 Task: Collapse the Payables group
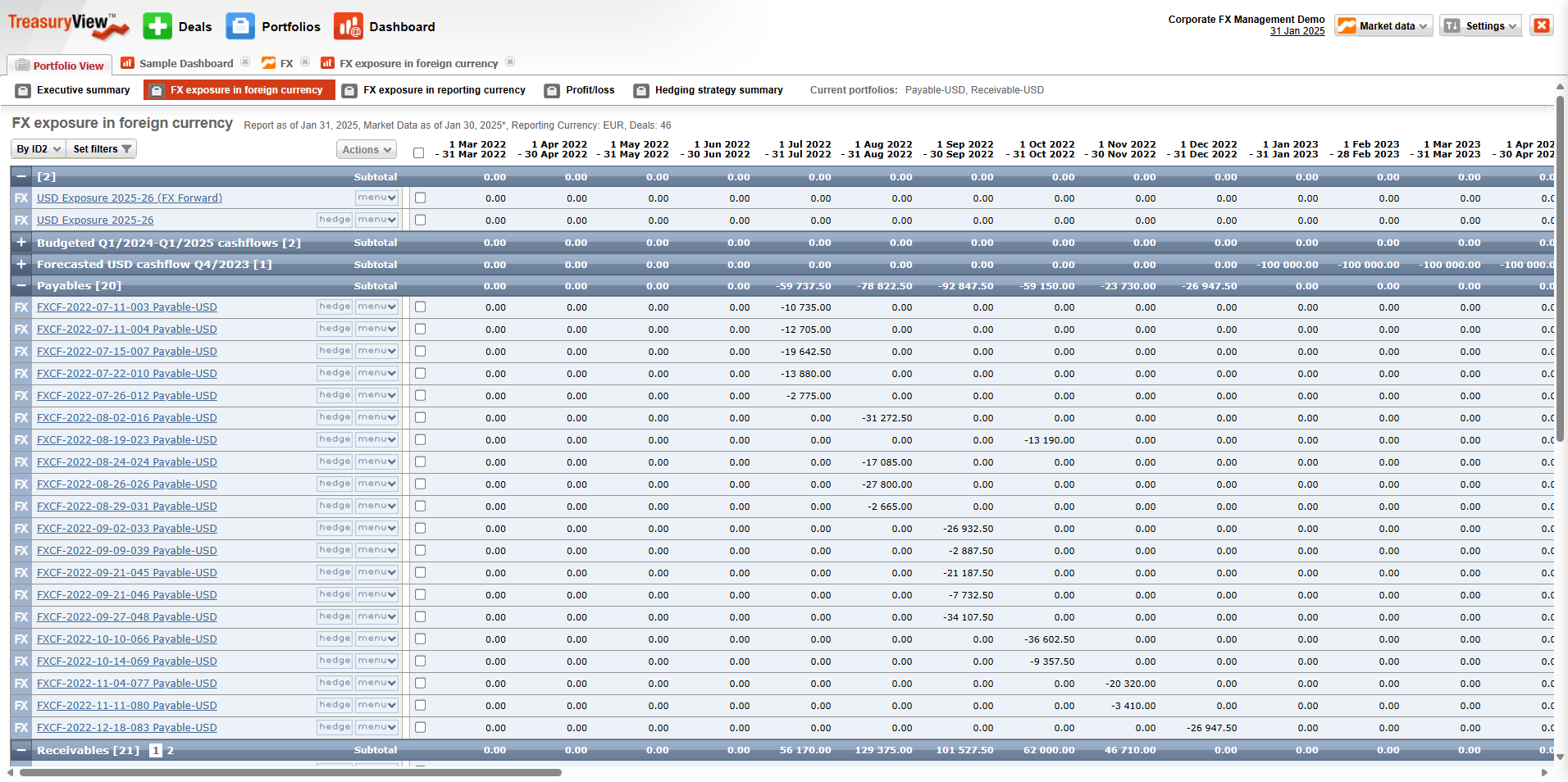tap(21, 285)
